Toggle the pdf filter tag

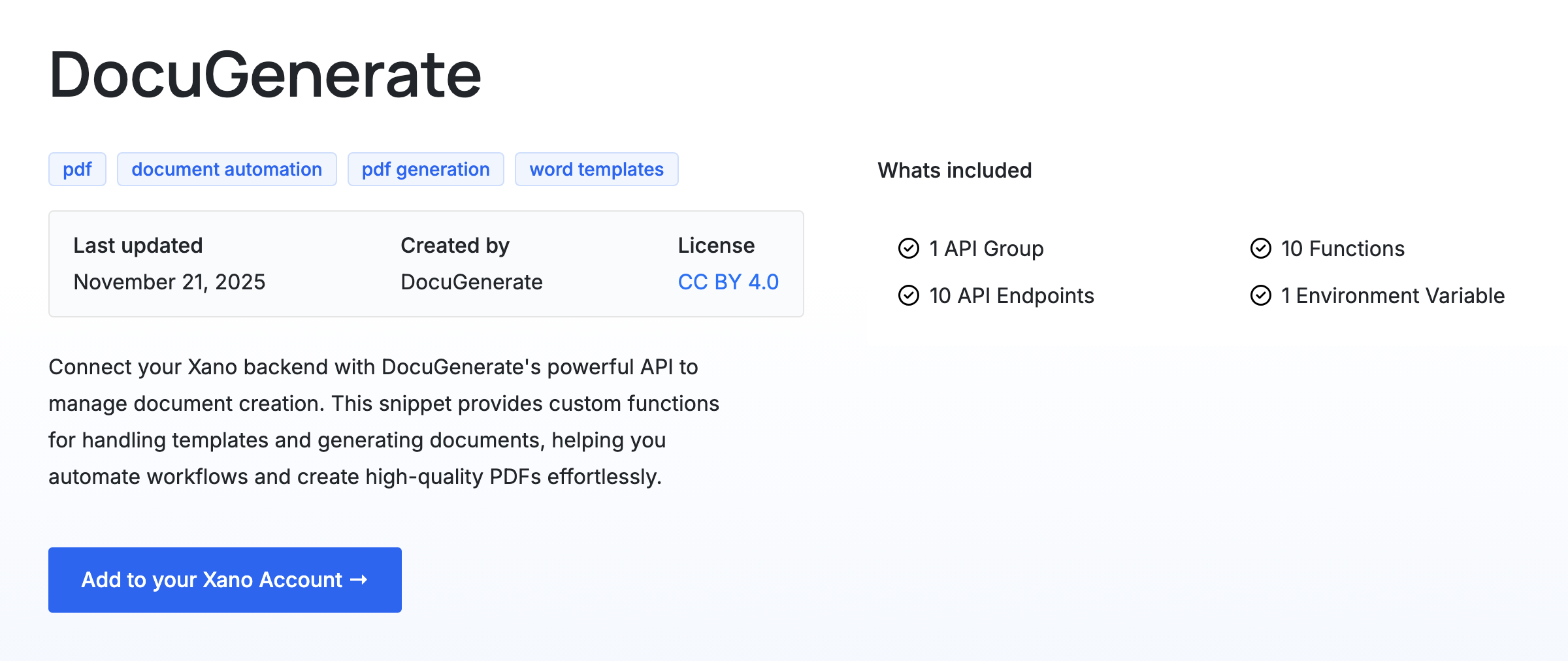(x=77, y=169)
